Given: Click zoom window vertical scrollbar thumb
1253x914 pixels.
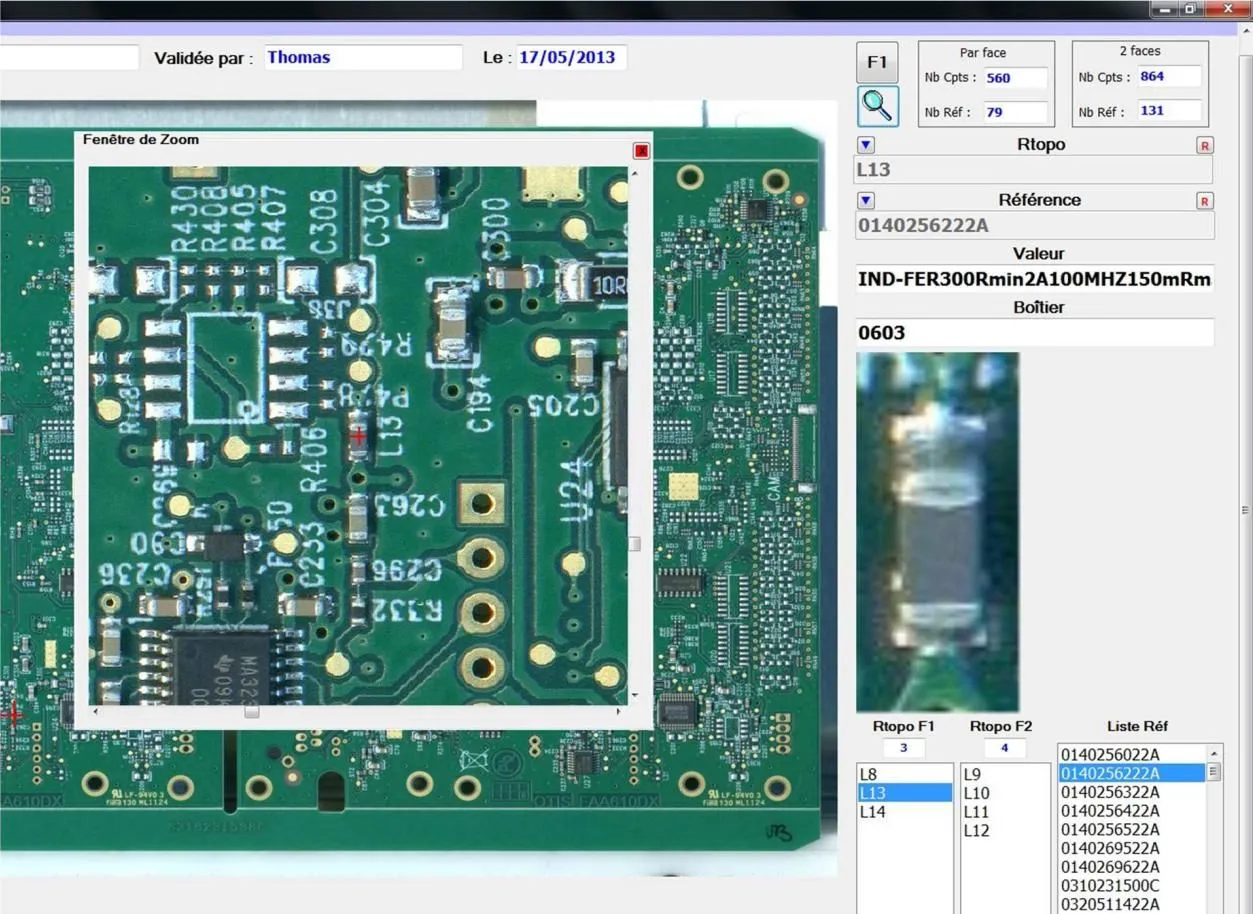Looking at the screenshot, I should tap(634, 544).
